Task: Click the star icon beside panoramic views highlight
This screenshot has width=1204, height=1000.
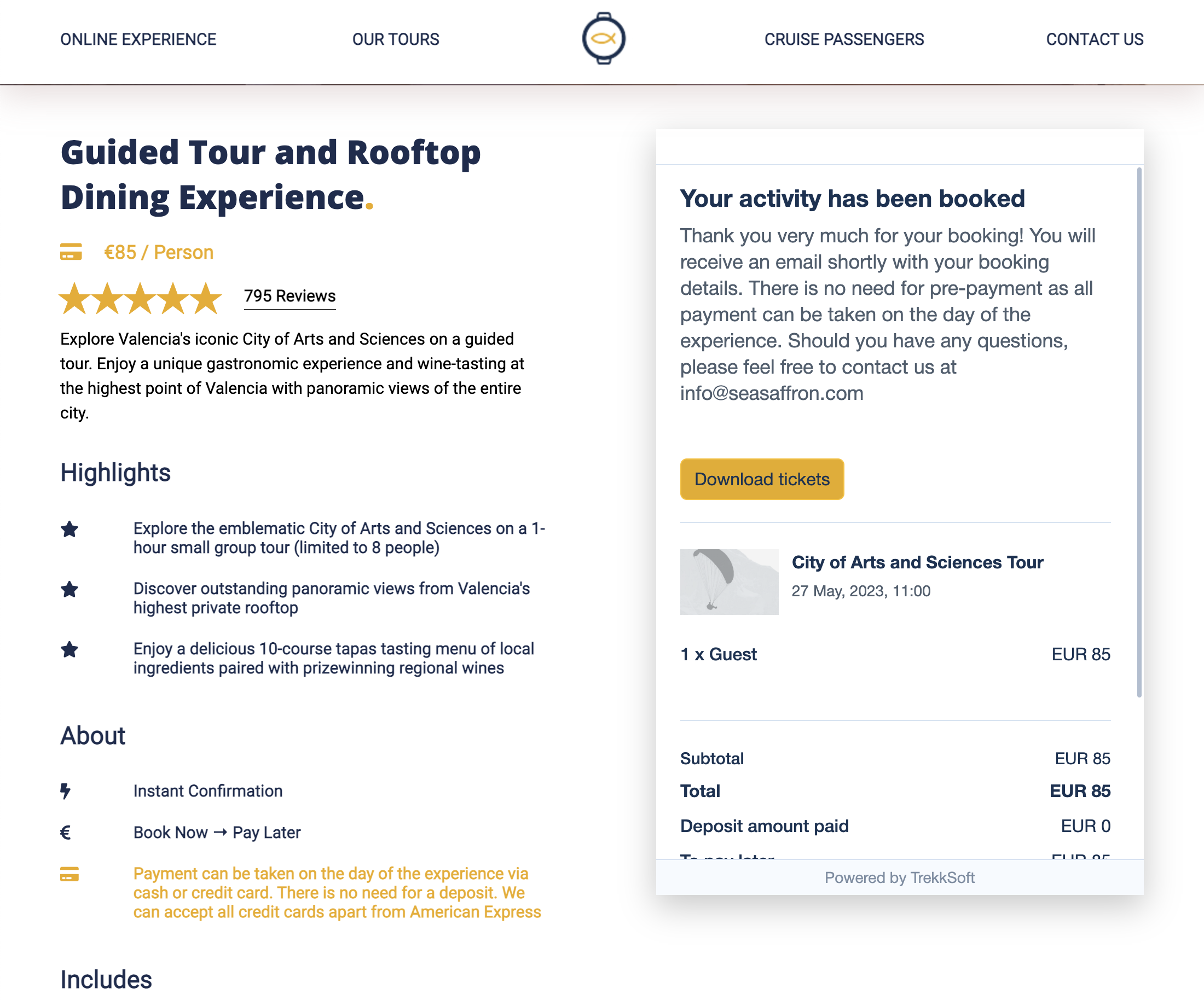Action: click(70, 589)
